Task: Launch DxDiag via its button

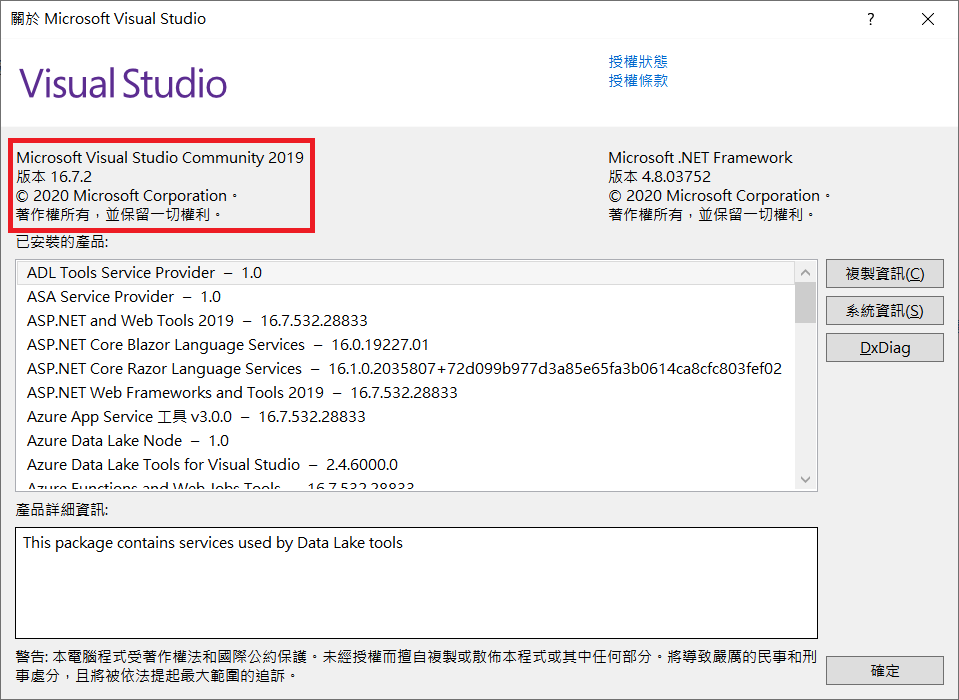Action: pyautogui.click(x=884, y=347)
